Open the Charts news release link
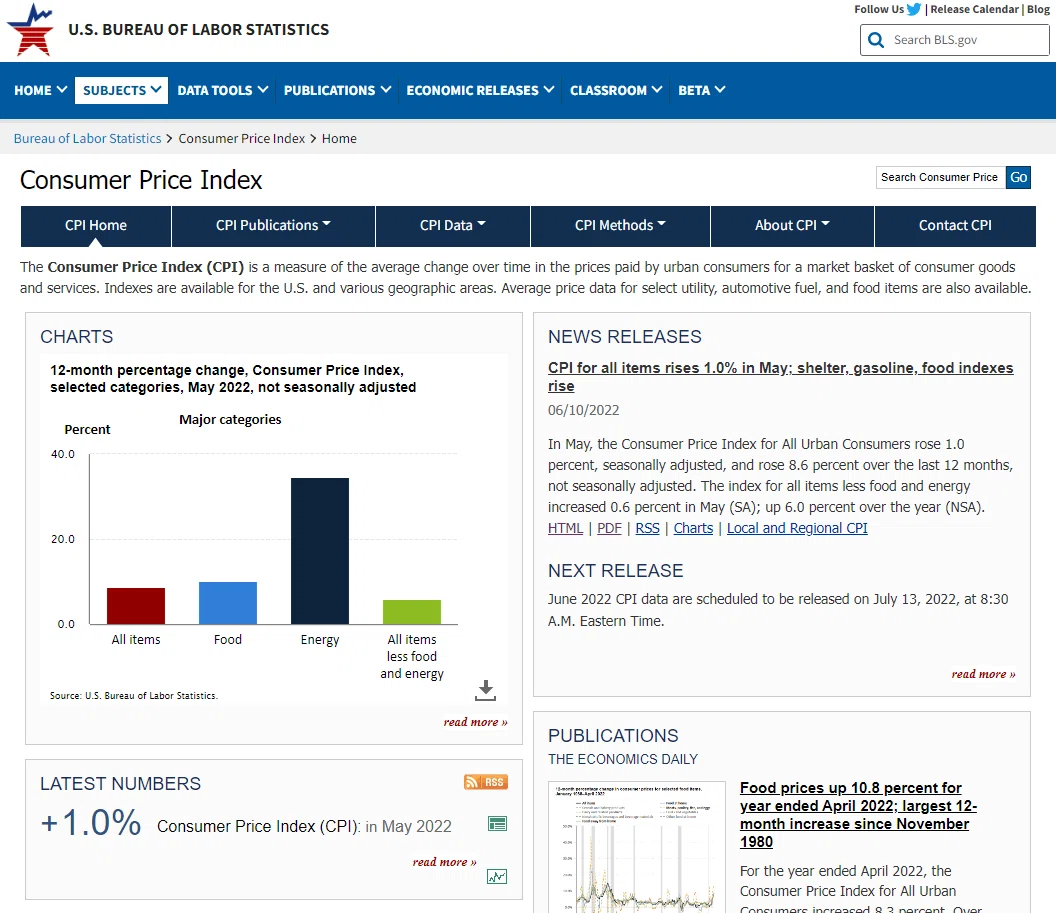 tap(693, 529)
